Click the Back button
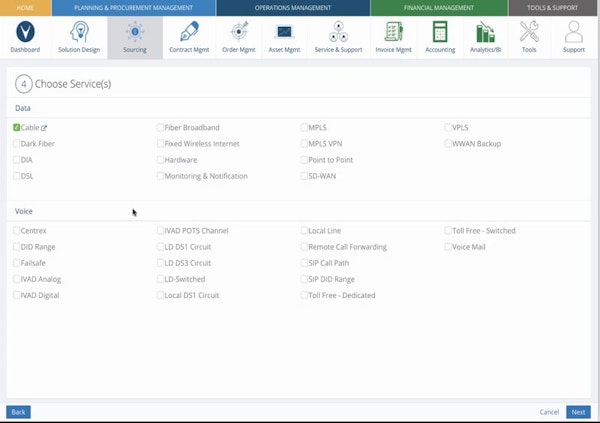 pyautogui.click(x=18, y=412)
